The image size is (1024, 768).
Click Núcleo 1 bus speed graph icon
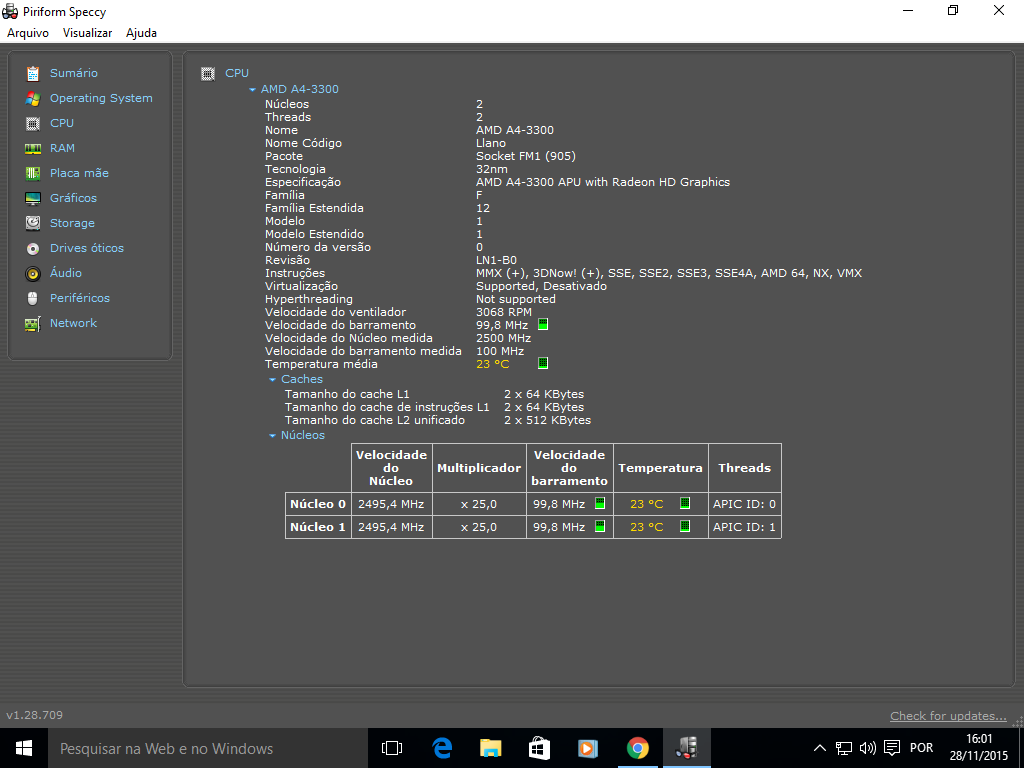[x=600, y=526]
